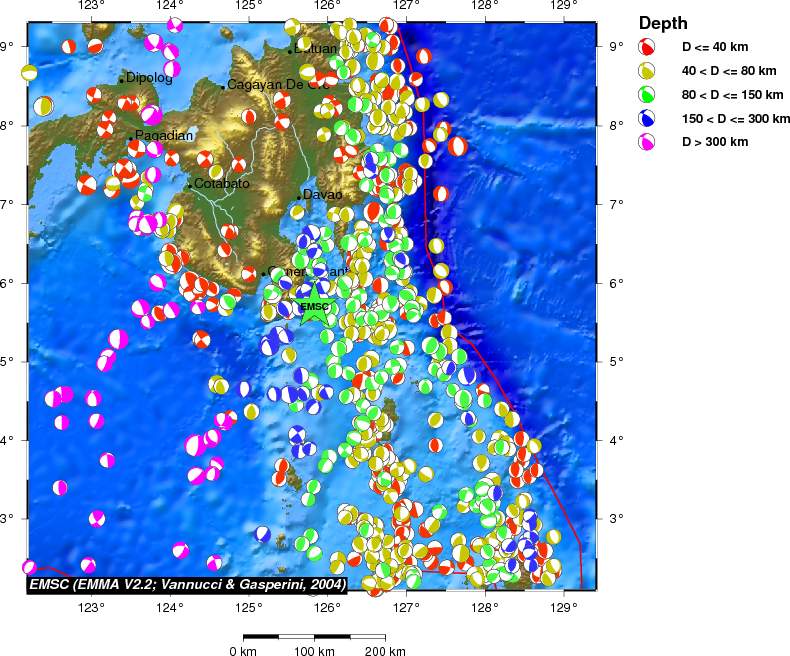The height and width of the screenshot is (656, 790).
Task: Select the Davao city label
Action: click(322, 194)
